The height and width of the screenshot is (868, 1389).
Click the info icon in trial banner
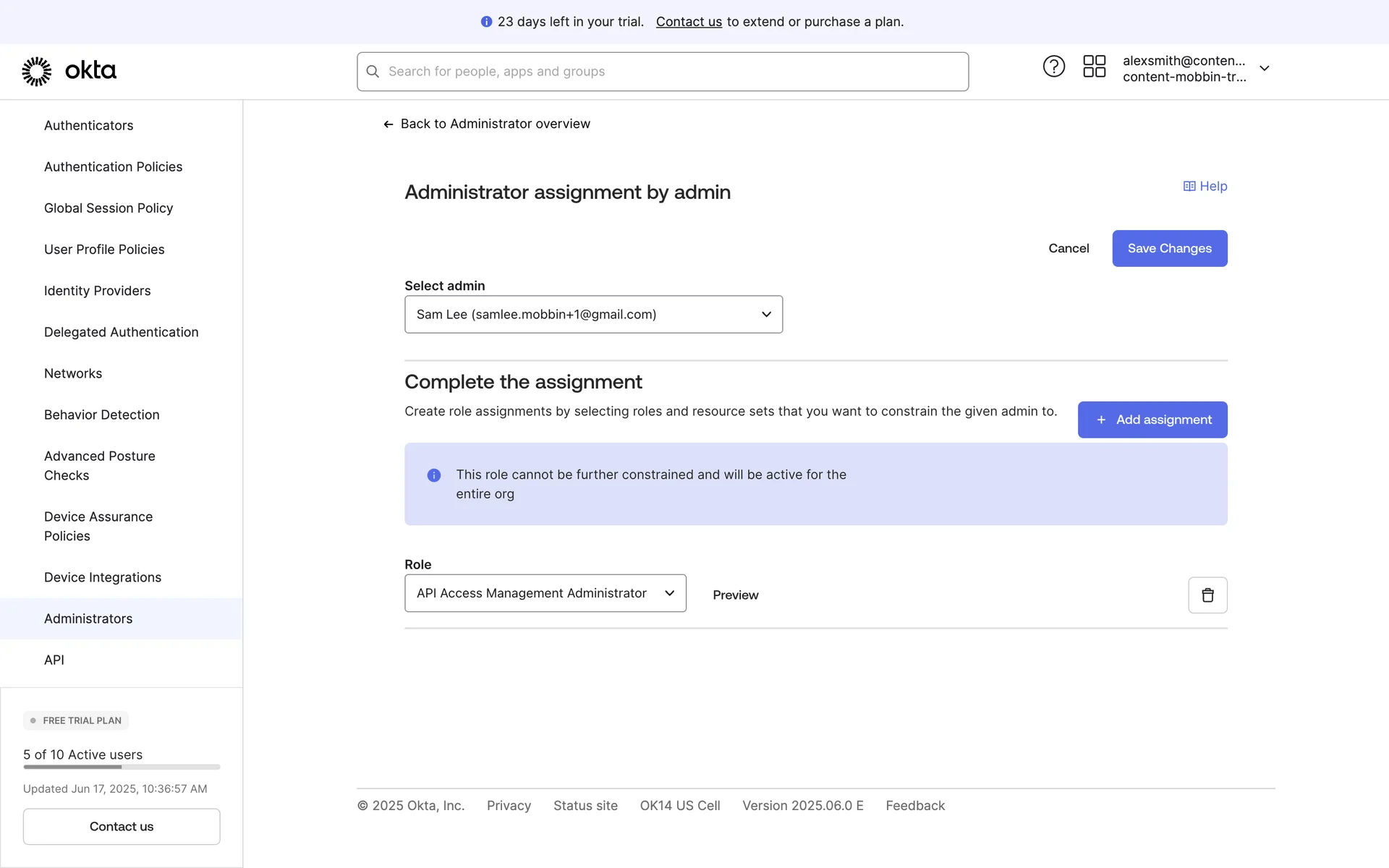pyautogui.click(x=486, y=22)
